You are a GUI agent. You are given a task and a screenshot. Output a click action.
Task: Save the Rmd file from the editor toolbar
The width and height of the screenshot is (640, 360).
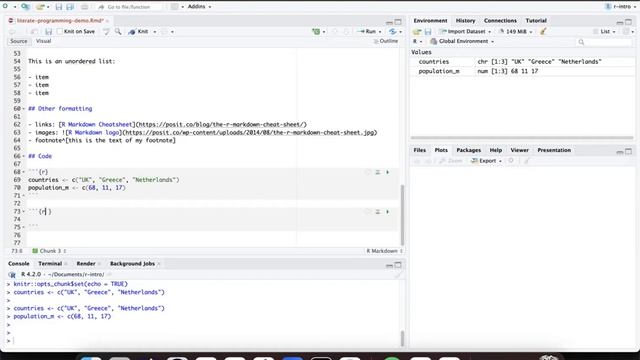[x=48, y=31]
